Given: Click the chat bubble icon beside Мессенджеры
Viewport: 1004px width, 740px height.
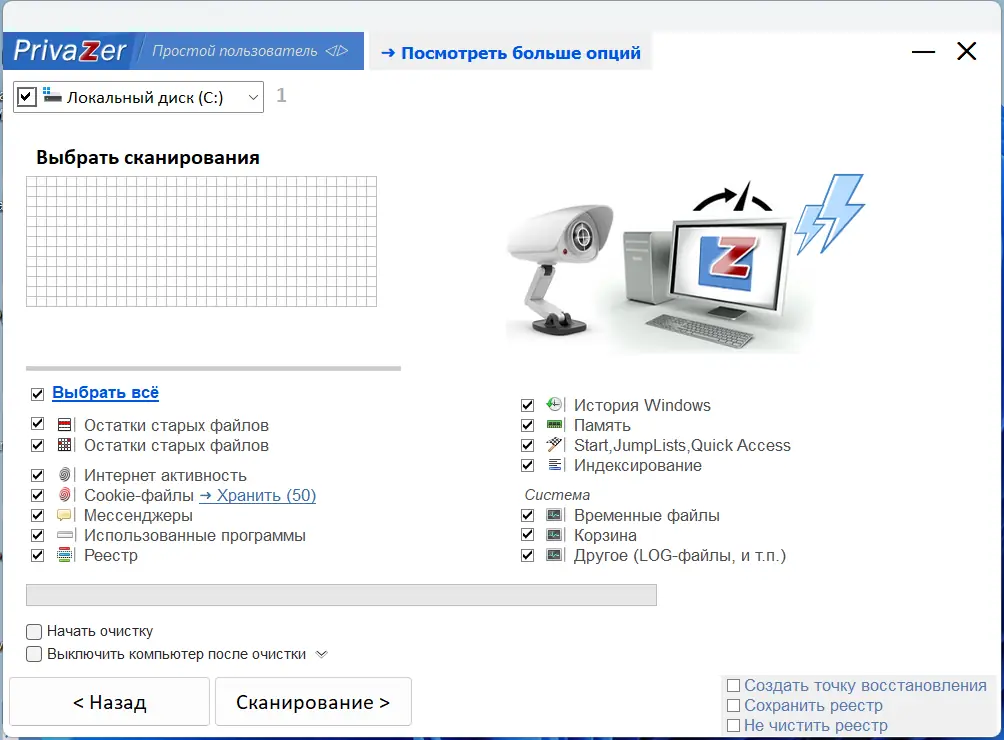Looking at the screenshot, I should 64,515.
